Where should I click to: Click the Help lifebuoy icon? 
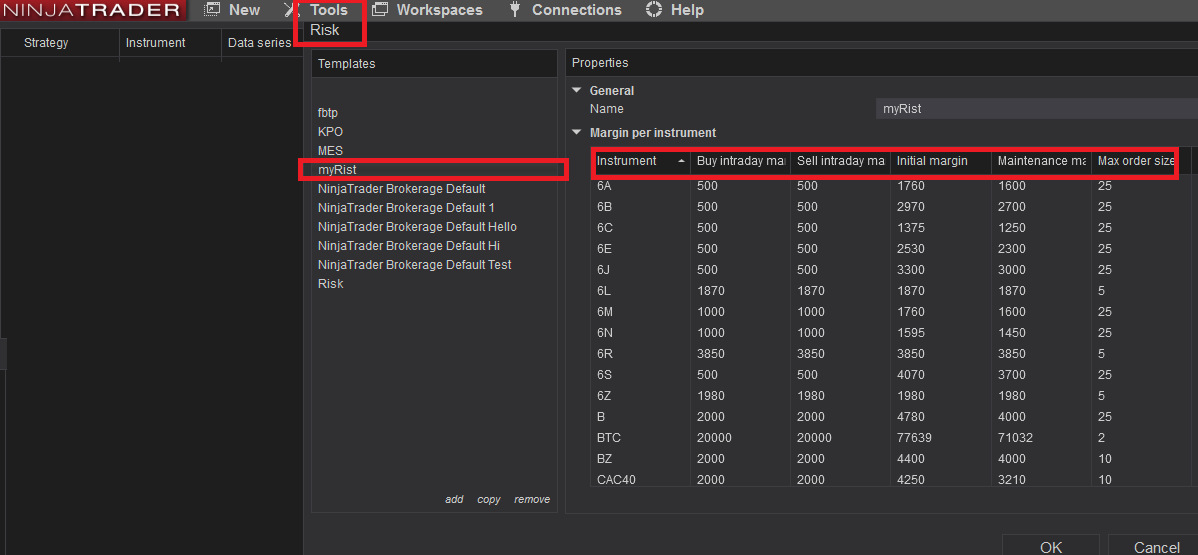coord(655,10)
